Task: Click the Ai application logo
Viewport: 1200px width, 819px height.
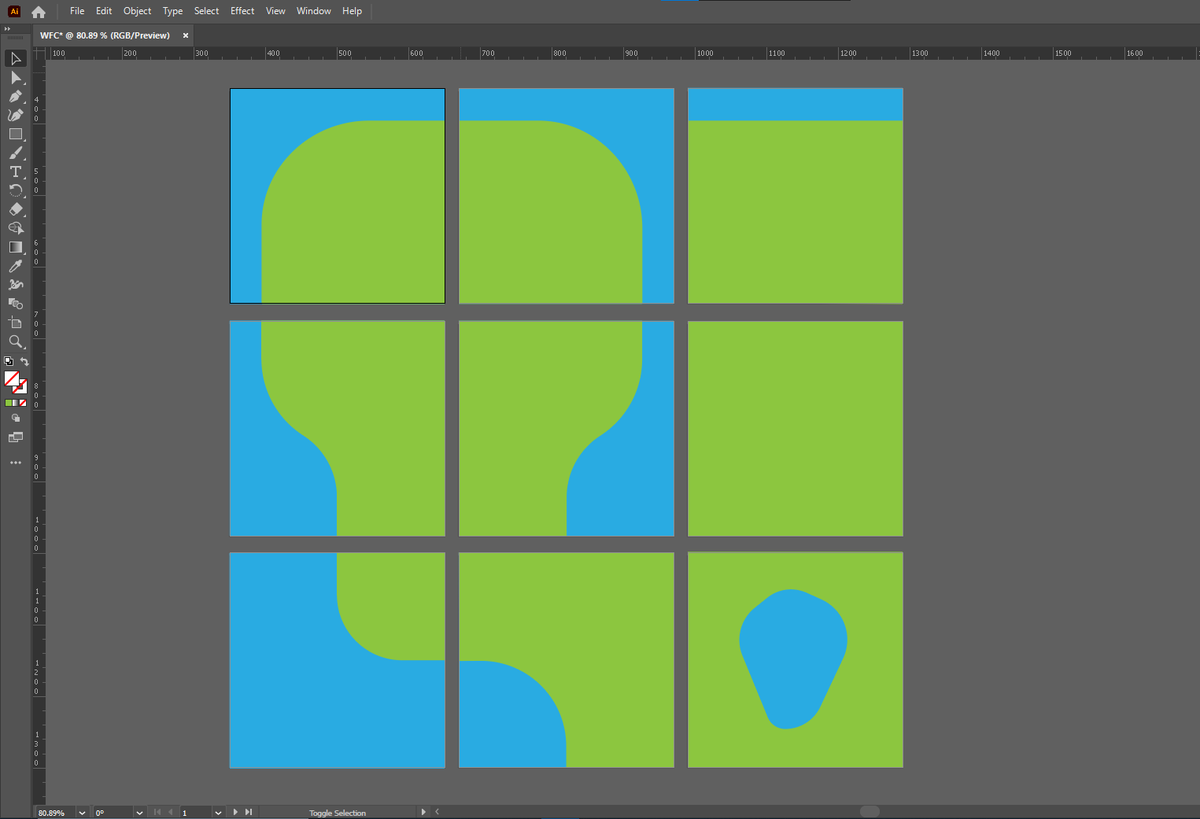Action: pos(14,12)
